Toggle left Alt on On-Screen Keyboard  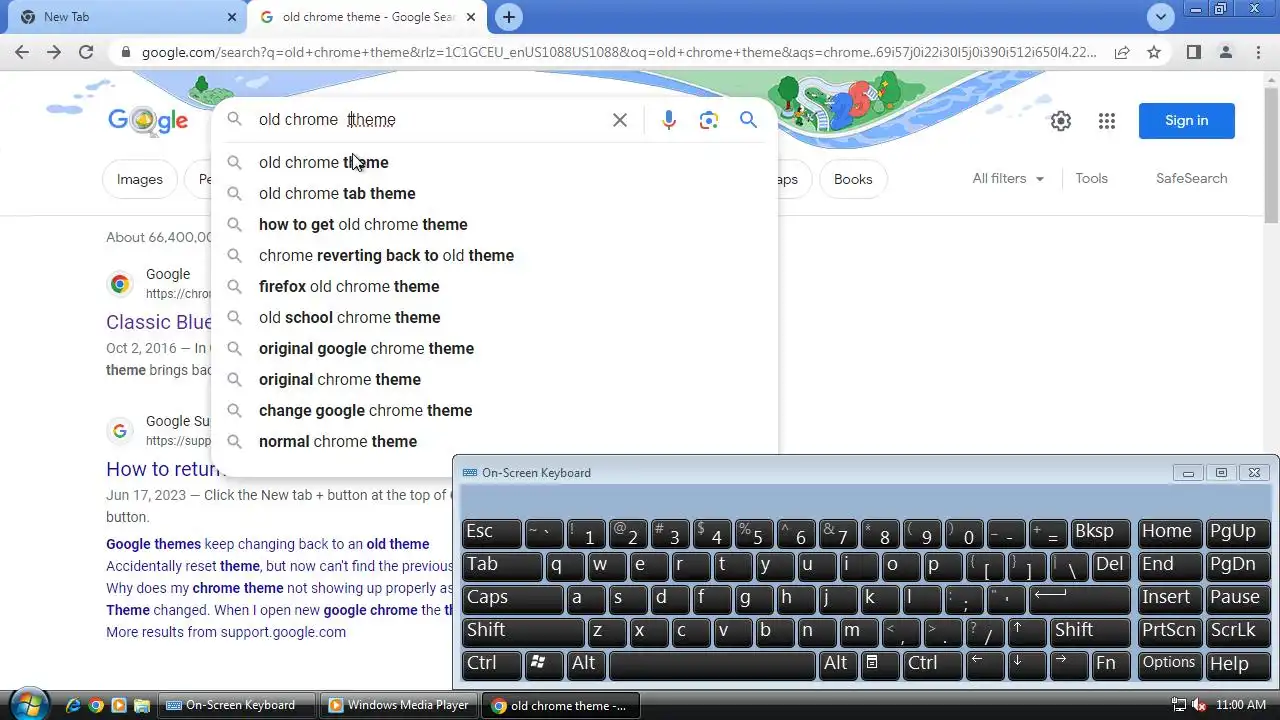click(585, 664)
